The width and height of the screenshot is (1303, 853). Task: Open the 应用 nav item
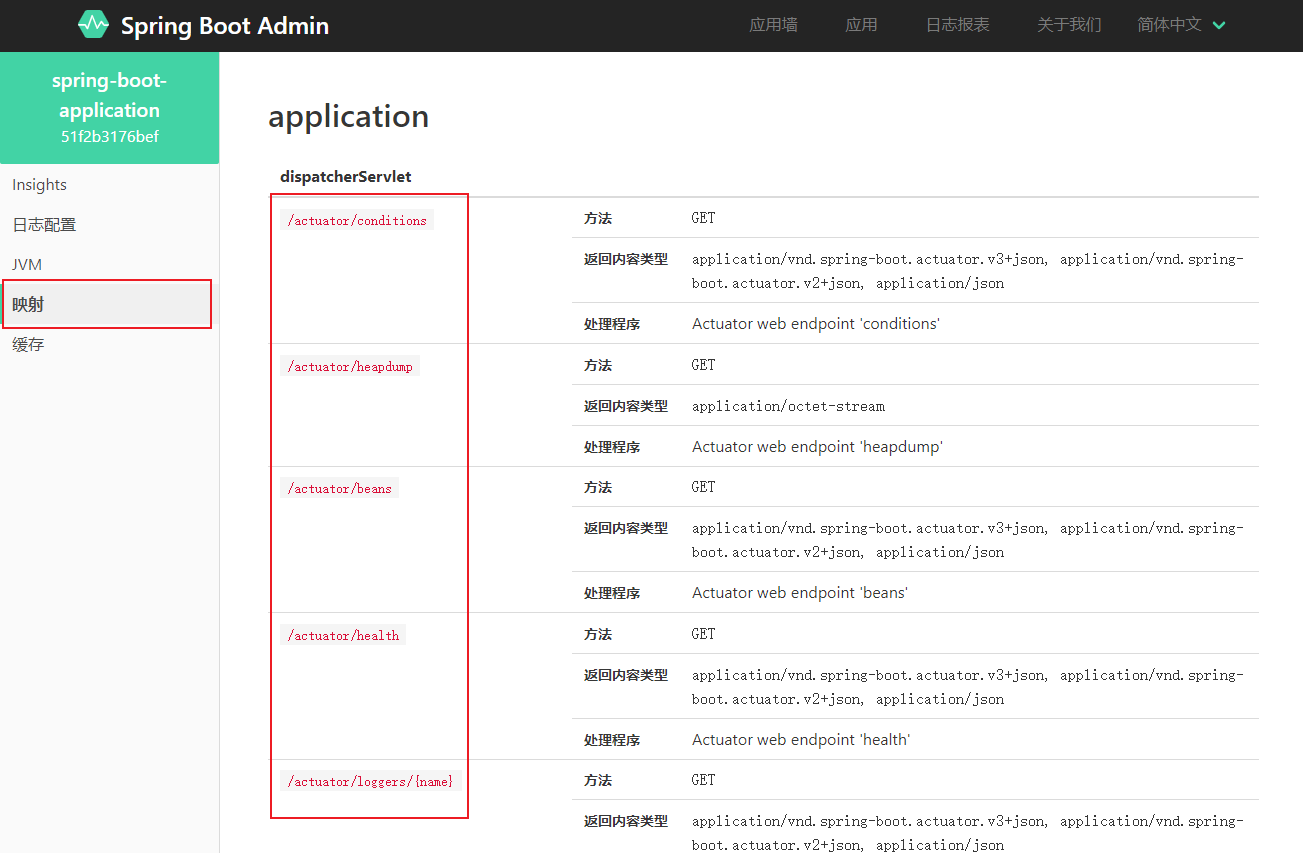[861, 25]
